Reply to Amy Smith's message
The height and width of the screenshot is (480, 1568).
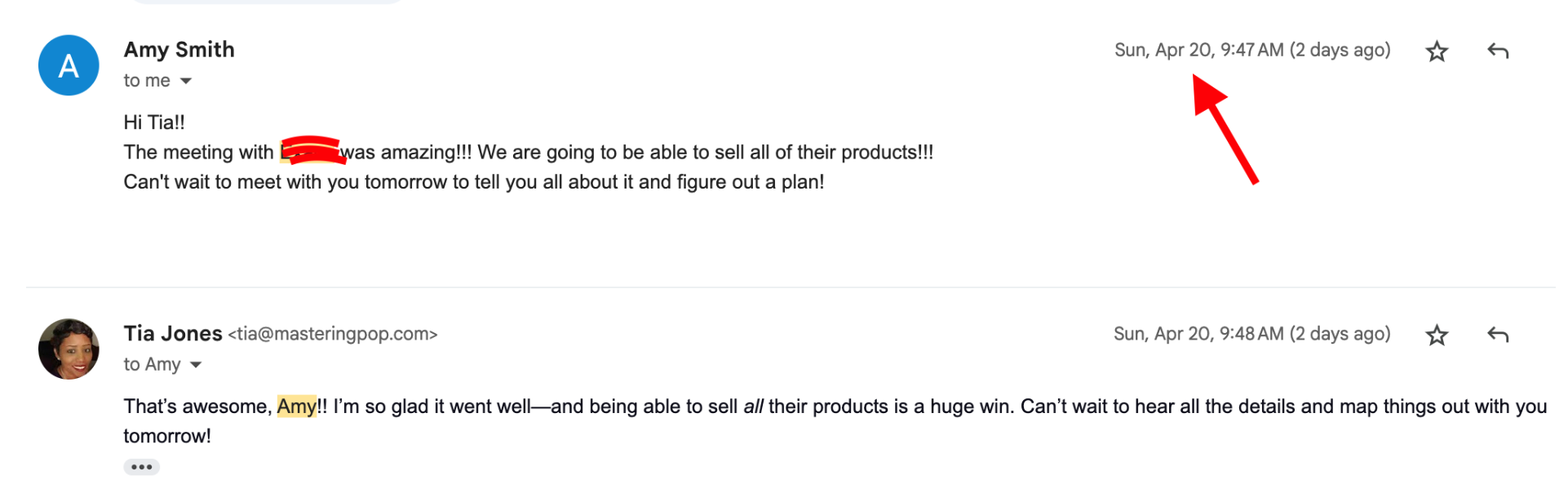[x=1497, y=51]
